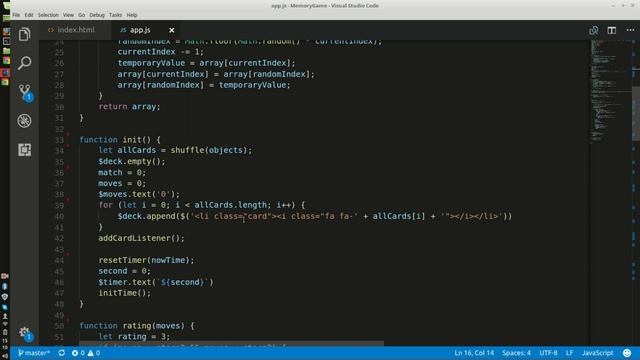640x360 pixels.
Task: Click the '$moves.text('0');' line
Action: (139, 194)
